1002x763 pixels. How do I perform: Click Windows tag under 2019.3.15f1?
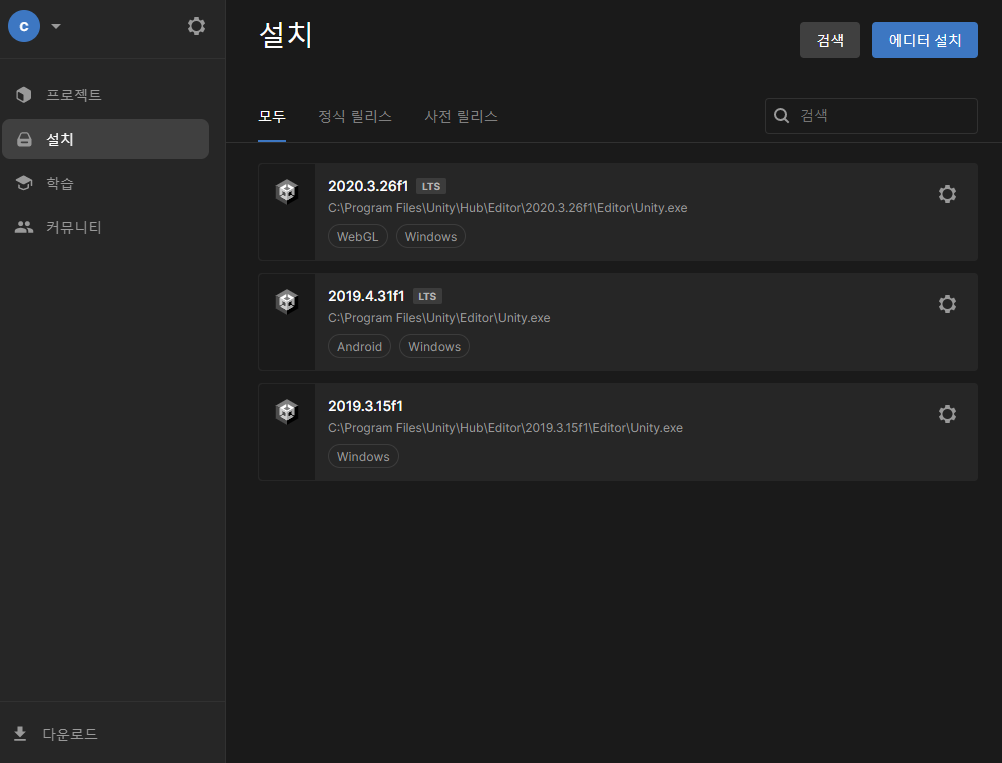[363, 456]
